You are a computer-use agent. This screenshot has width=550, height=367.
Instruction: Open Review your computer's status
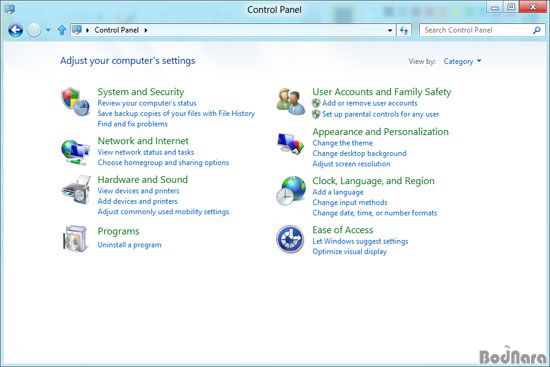(147, 103)
